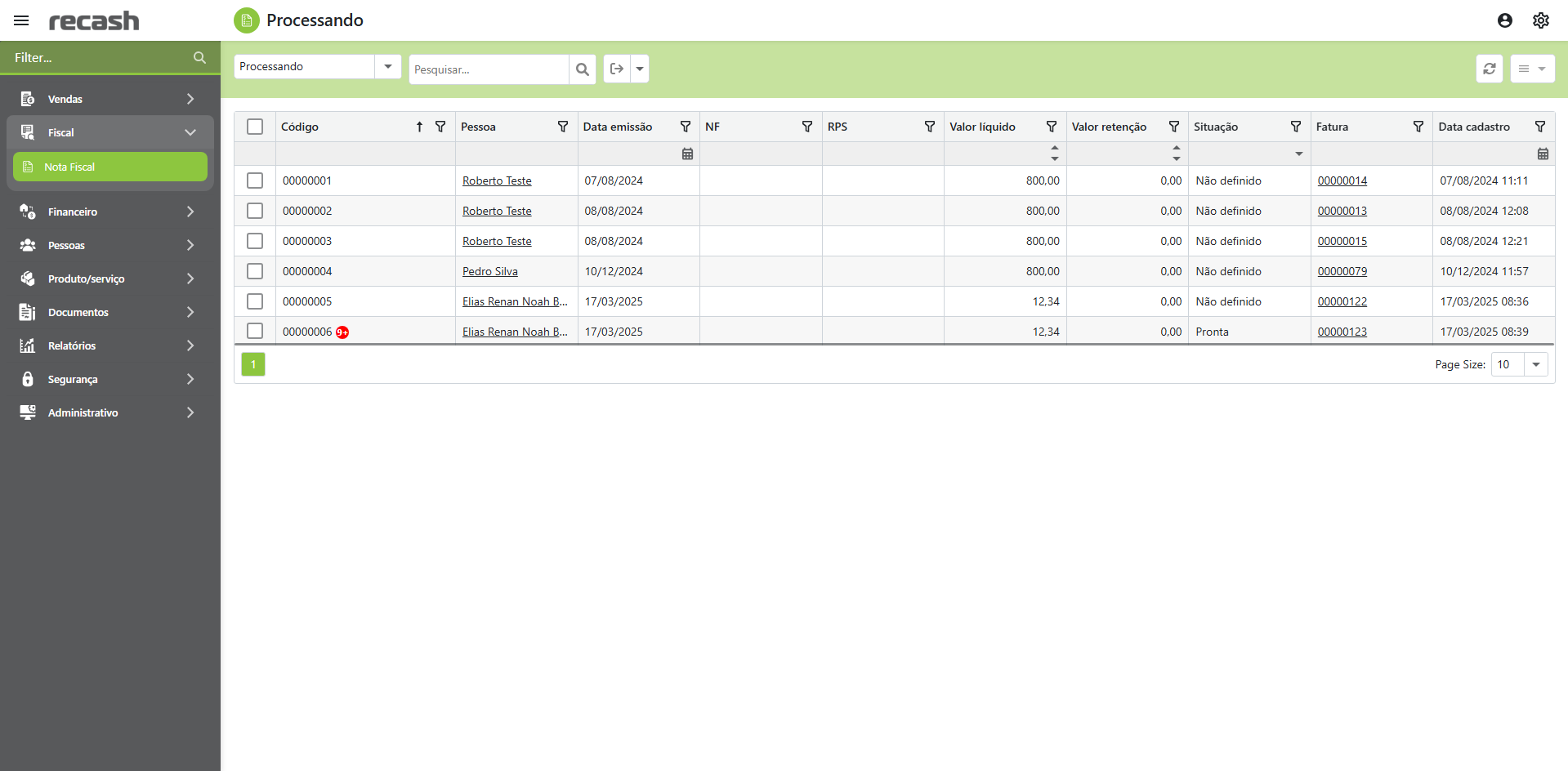Click the hamburger menu icon
The width and height of the screenshot is (1568, 771).
tap(21, 20)
